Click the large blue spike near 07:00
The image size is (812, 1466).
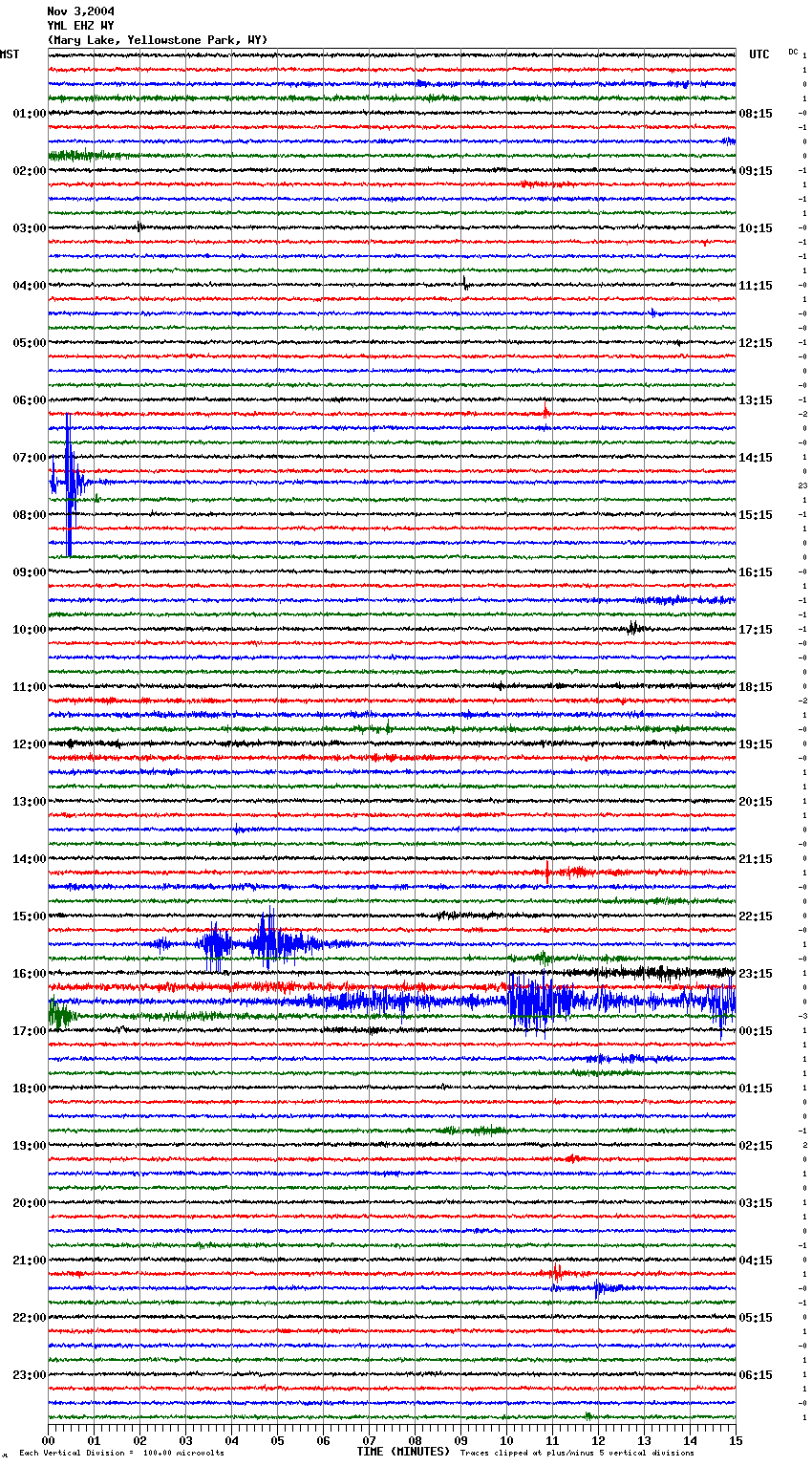pos(68,484)
